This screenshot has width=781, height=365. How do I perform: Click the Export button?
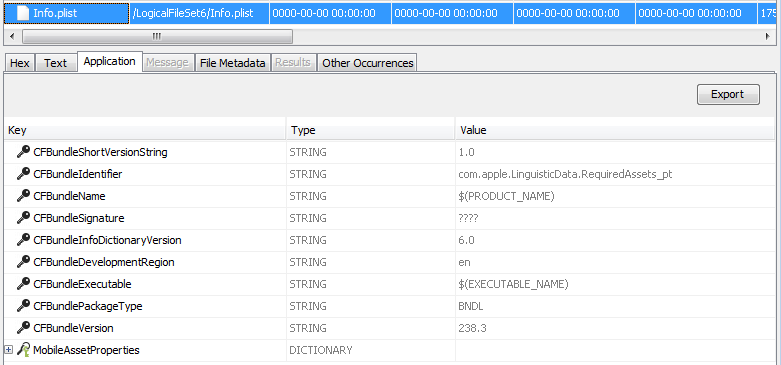point(728,94)
